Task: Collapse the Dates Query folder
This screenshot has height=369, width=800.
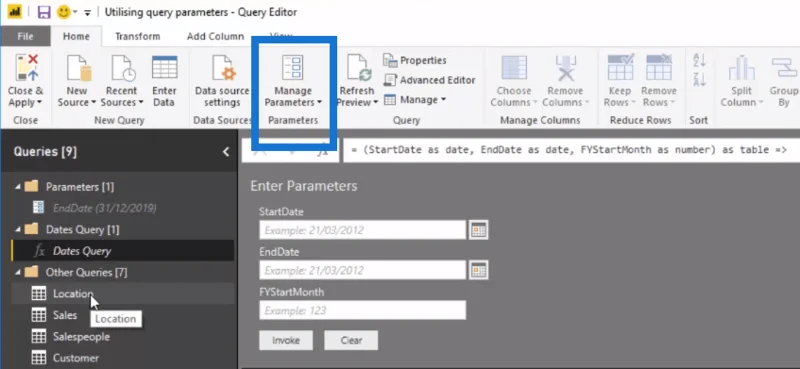Action: [18, 230]
